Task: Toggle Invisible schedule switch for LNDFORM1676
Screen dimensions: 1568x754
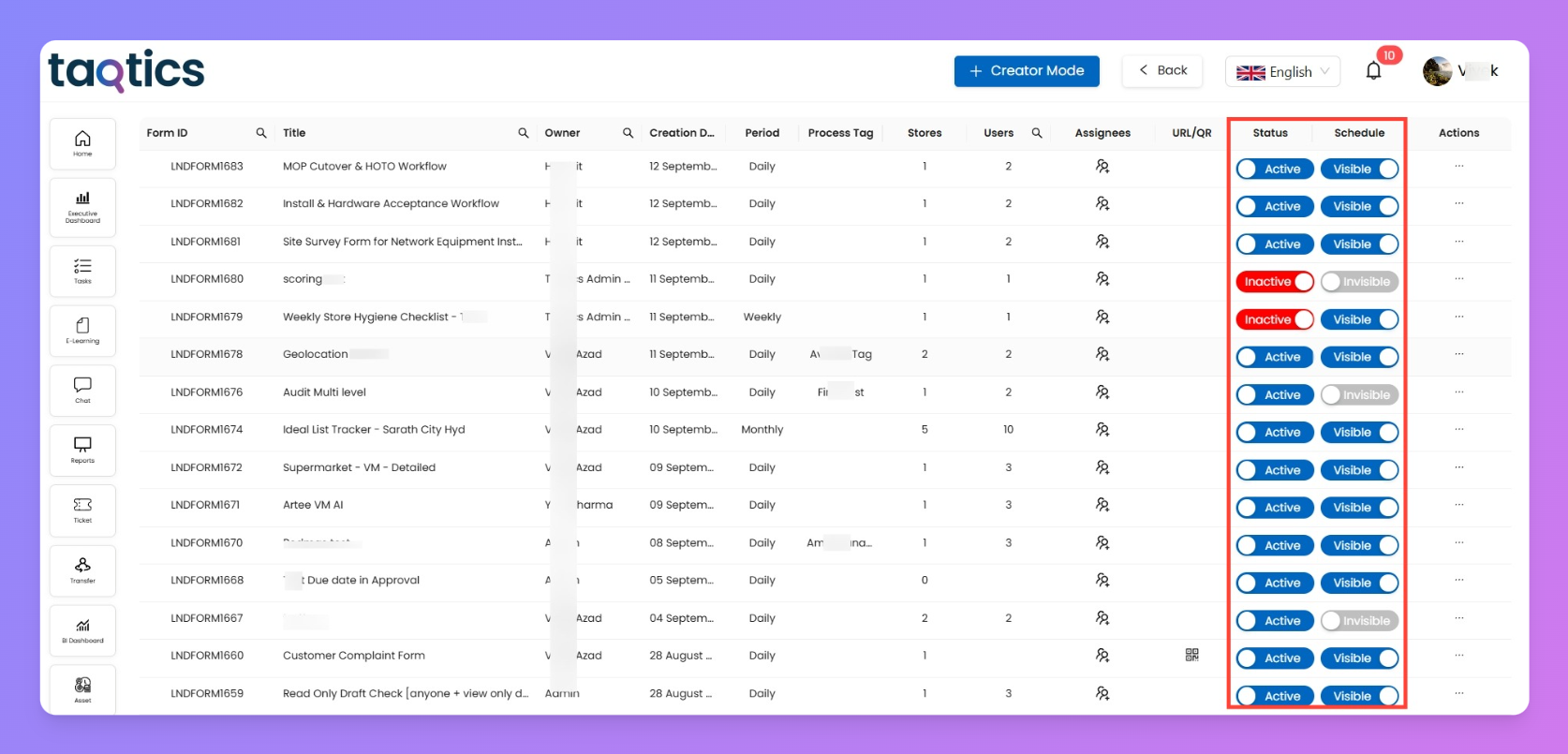Action: (x=1359, y=395)
